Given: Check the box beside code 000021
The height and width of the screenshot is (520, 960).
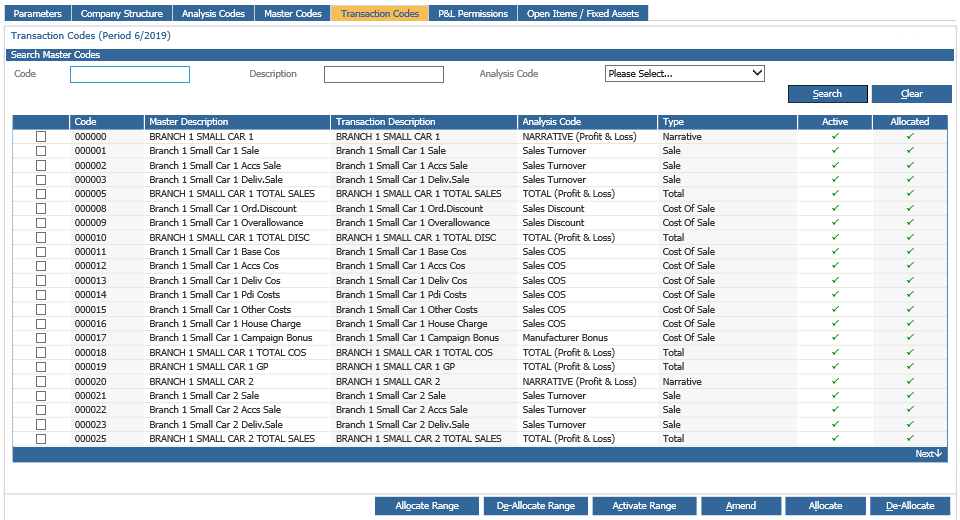Looking at the screenshot, I should click(41, 396).
